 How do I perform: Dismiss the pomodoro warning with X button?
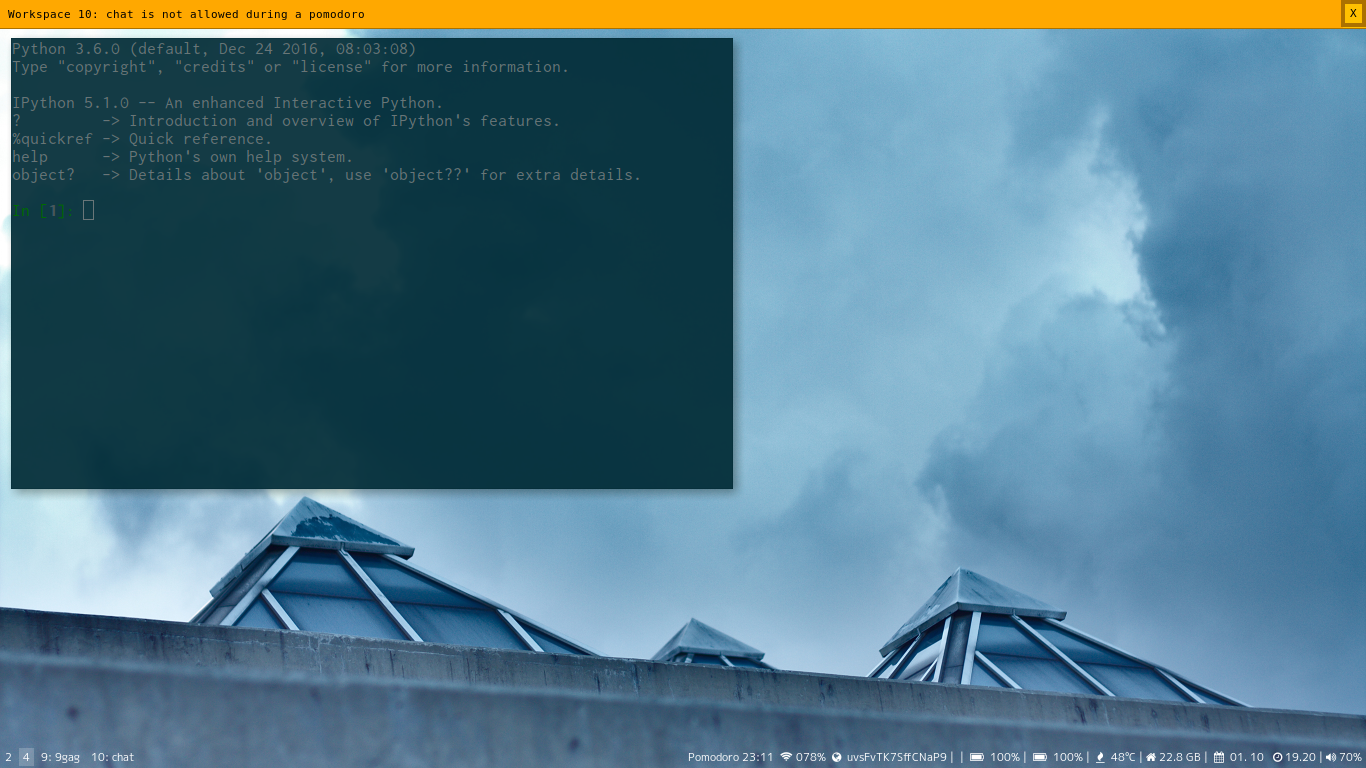1353,13
